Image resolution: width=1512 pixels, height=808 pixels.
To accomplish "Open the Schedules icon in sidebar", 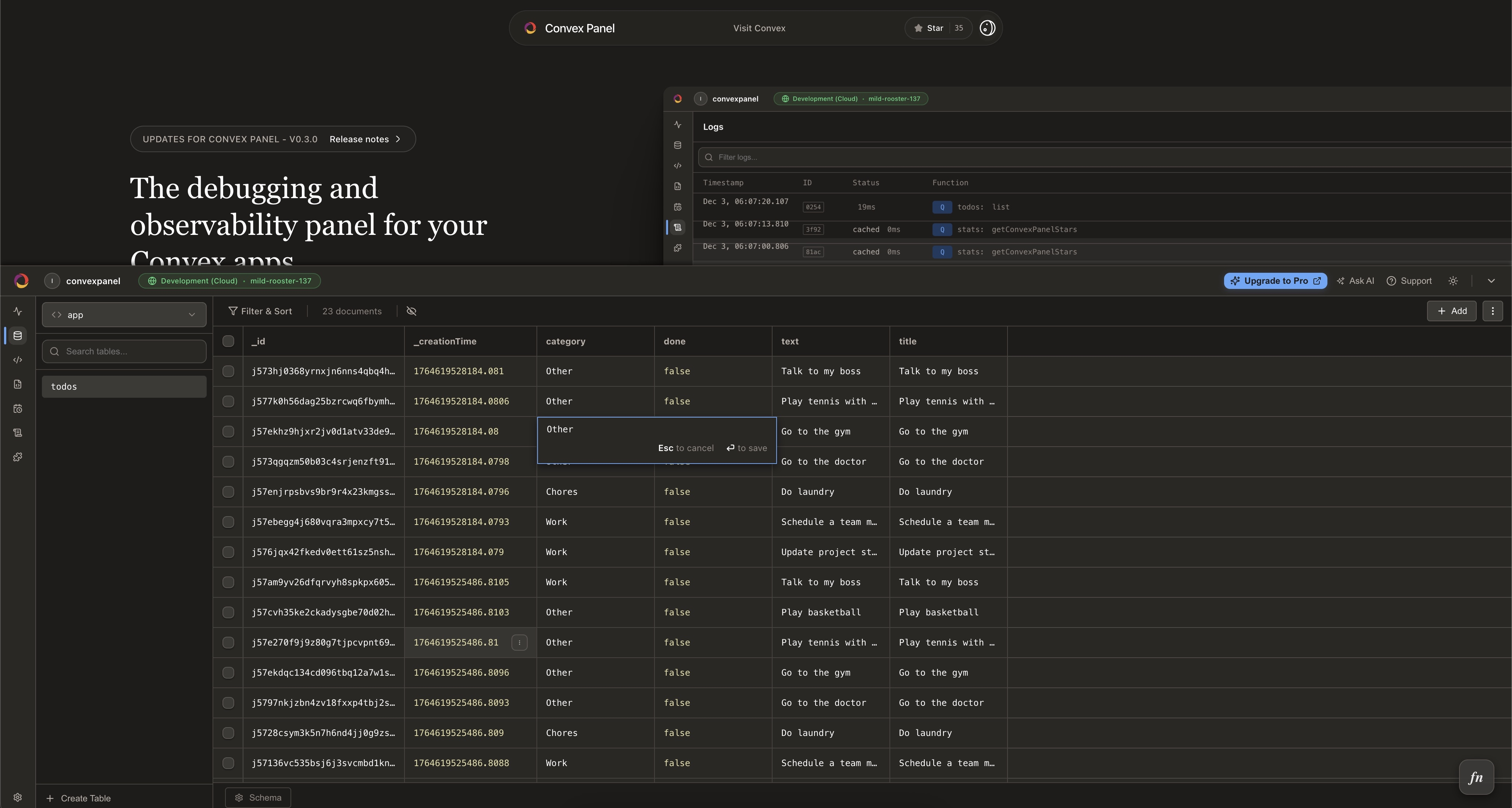I will pos(18,408).
